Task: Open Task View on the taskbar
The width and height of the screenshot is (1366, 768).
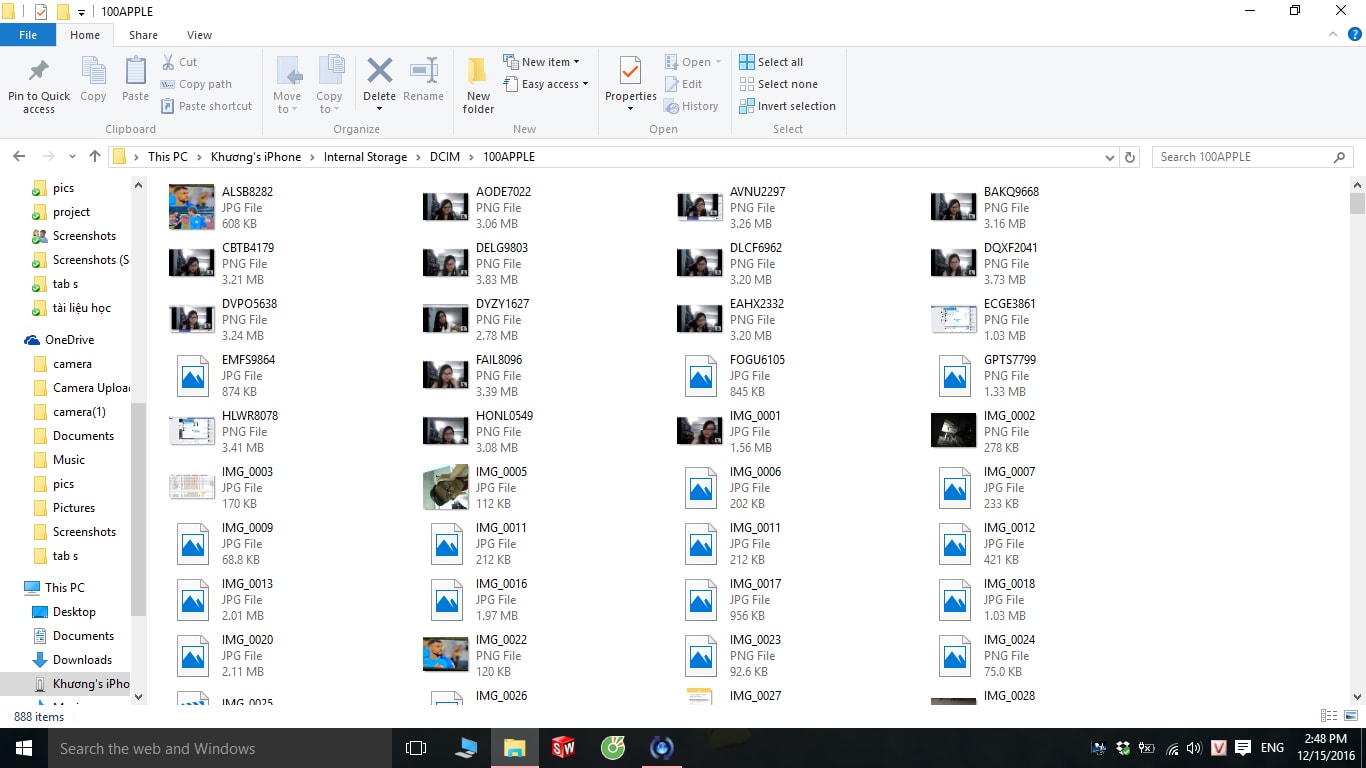Action: [416, 748]
